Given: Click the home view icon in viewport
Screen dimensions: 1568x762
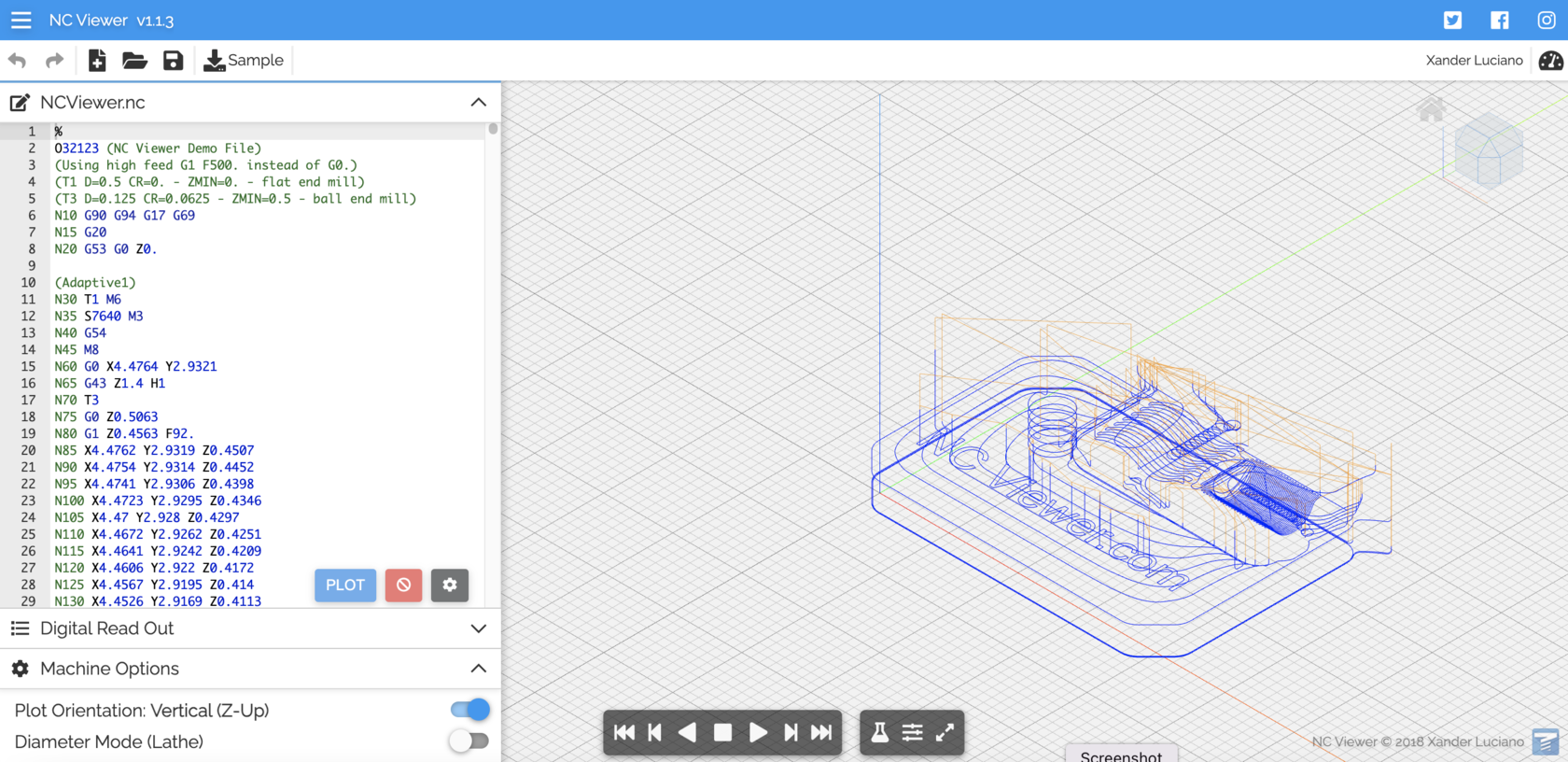Looking at the screenshot, I should 1430,111.
